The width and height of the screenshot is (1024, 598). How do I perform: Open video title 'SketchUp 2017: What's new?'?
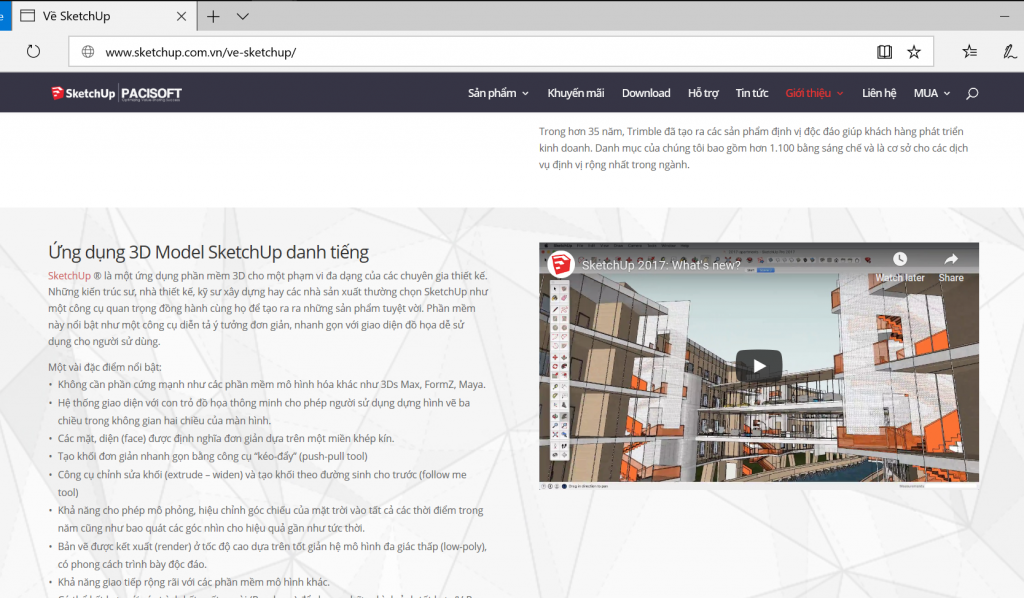tap(661, 265)
